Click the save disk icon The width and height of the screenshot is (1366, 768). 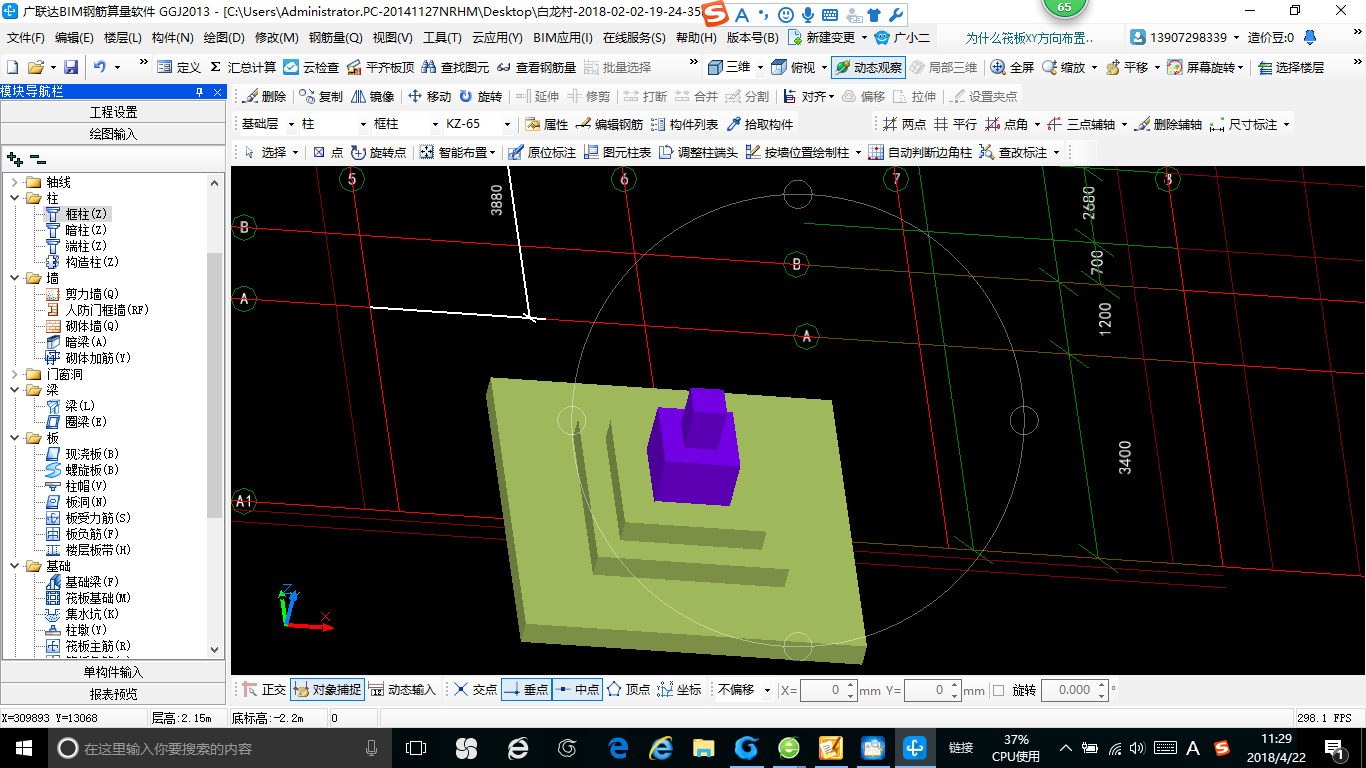(x=71, y=67)
